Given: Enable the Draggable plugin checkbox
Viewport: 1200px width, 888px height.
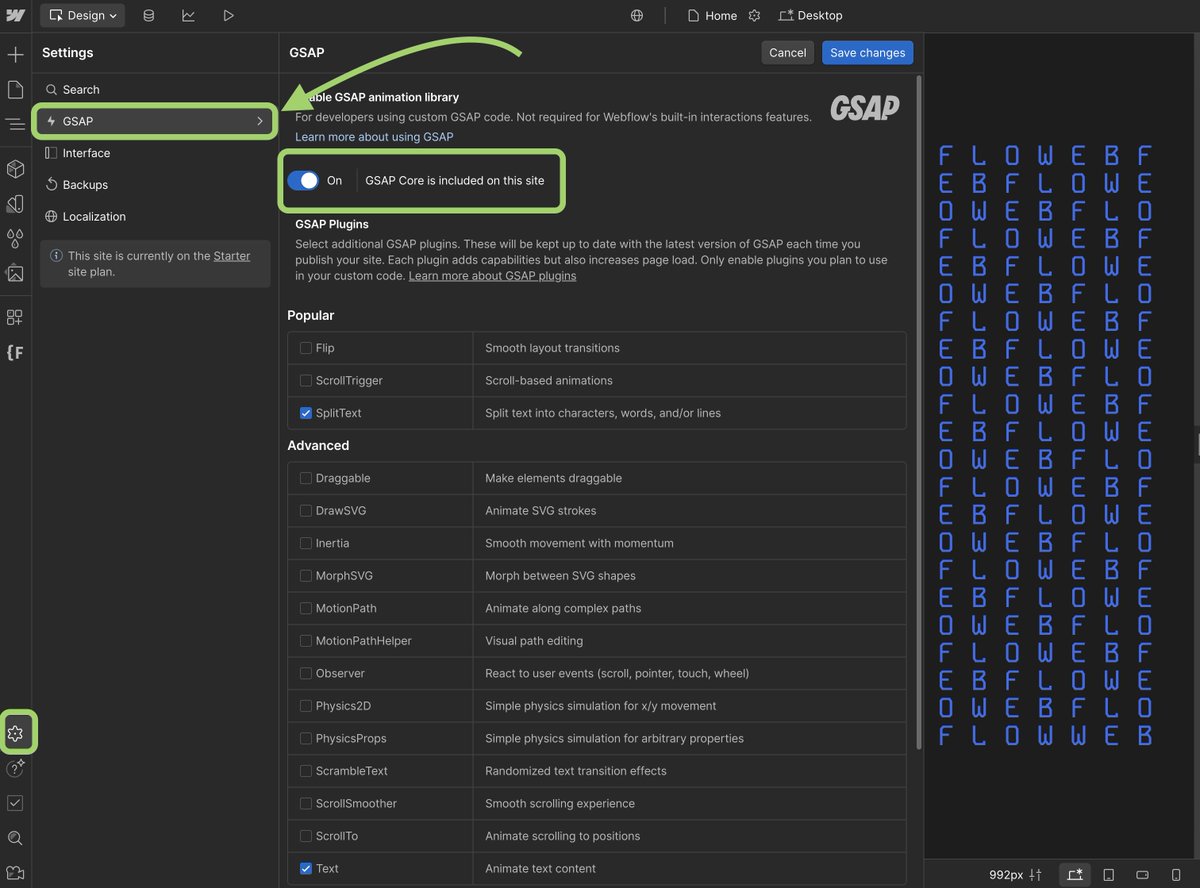Looking at the screenshot, I should tap(306, 478).
